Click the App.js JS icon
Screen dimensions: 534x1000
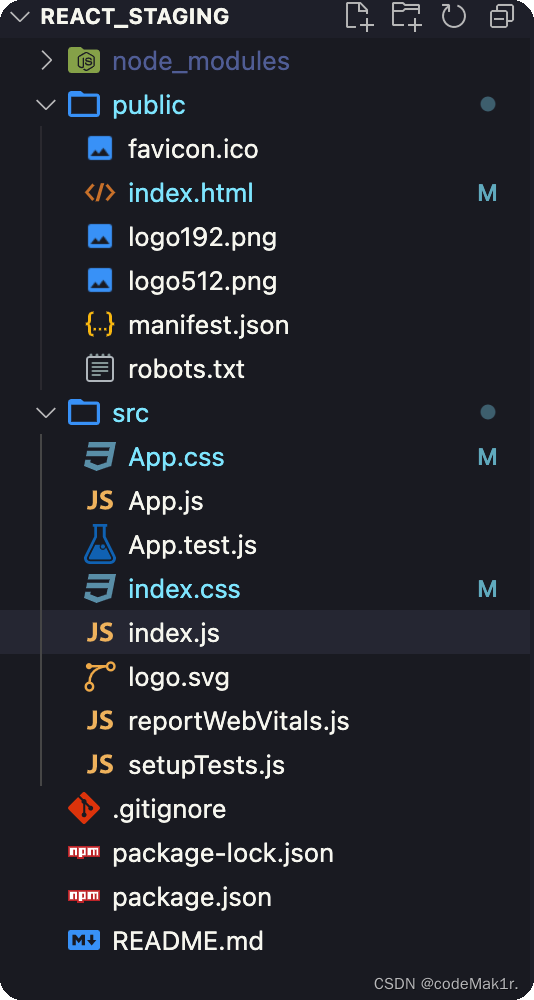pos(100,501)
